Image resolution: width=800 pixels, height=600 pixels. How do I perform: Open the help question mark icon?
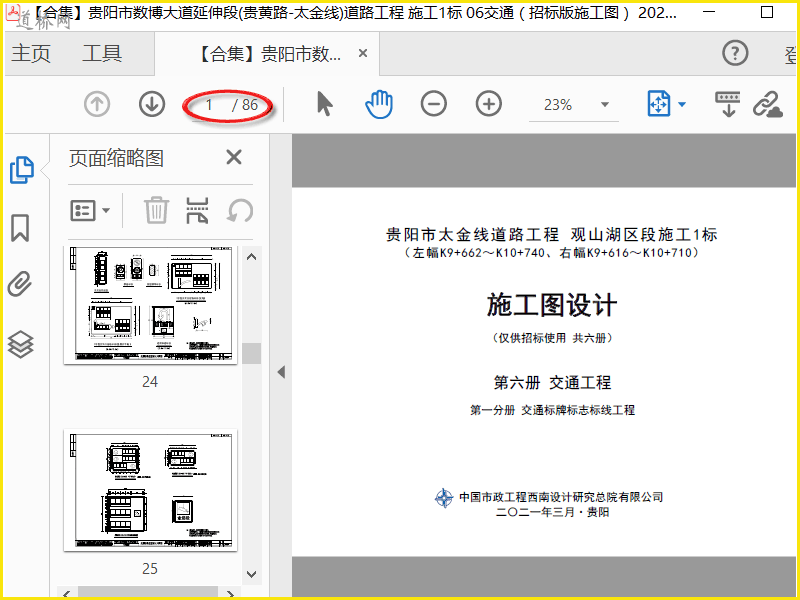(x=735, y=53)
